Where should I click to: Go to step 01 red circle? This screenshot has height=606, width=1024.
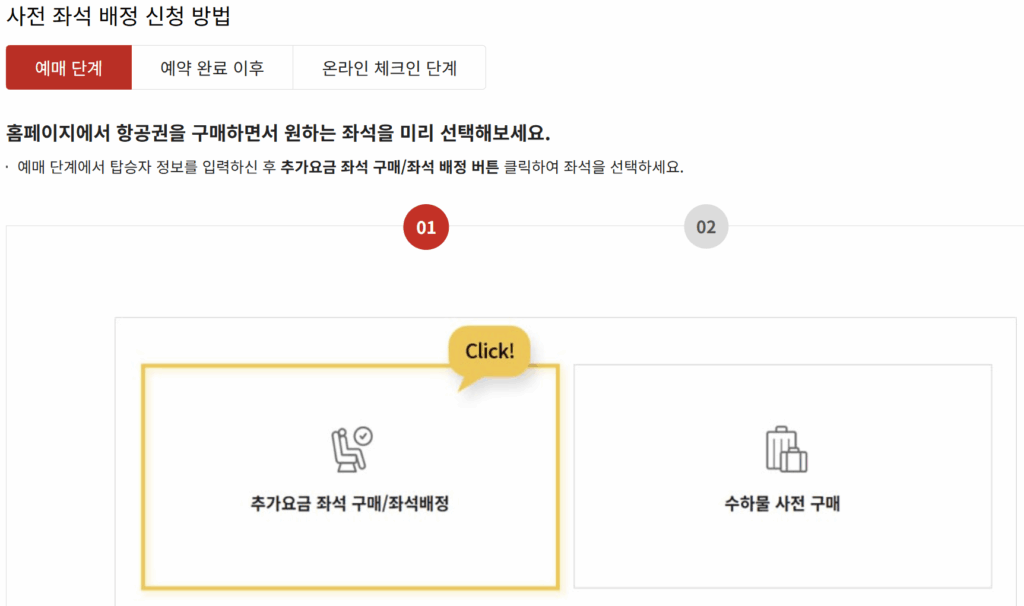[426, 227]
